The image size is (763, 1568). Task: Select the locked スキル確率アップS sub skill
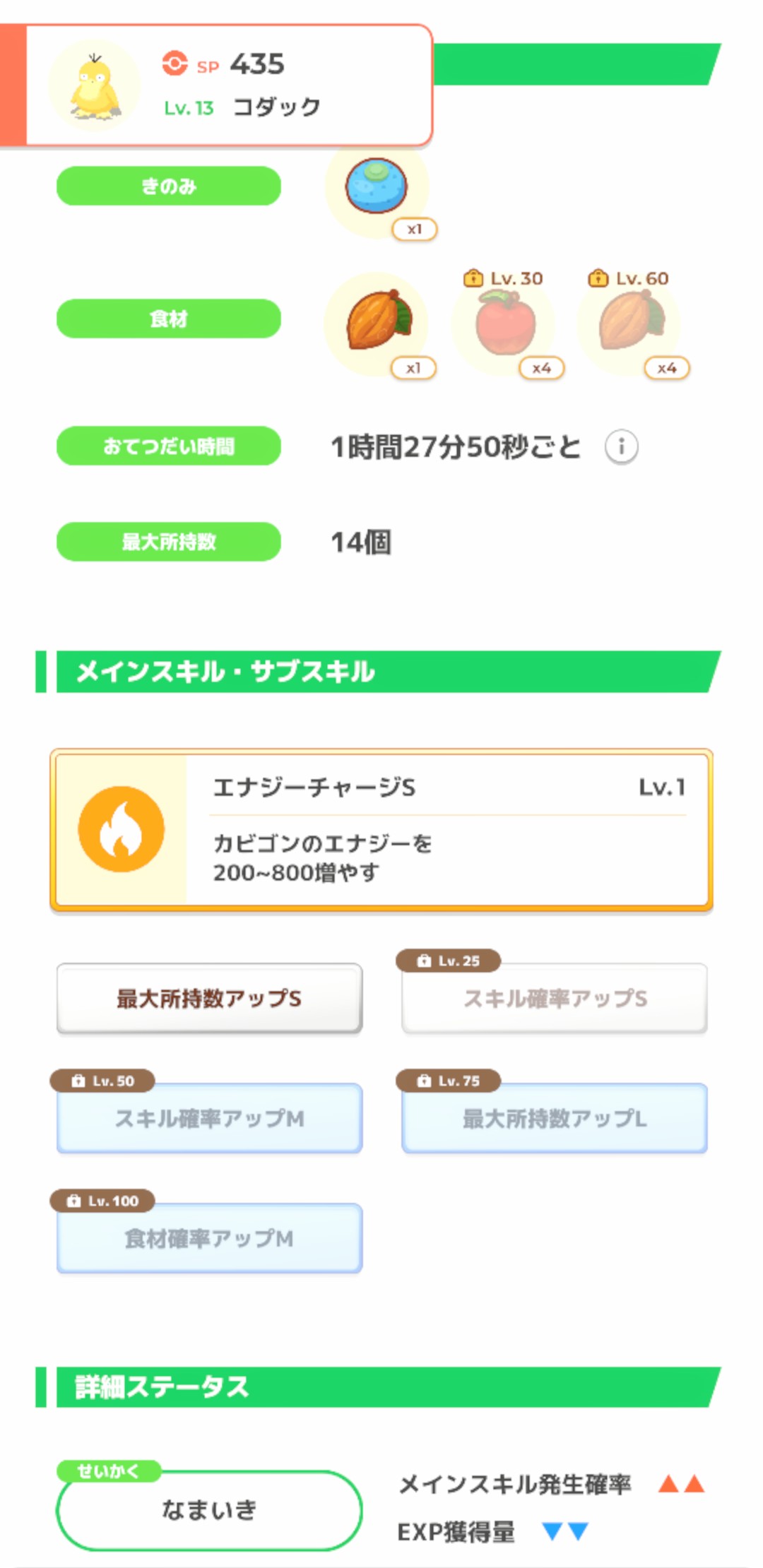click(555, 998)
